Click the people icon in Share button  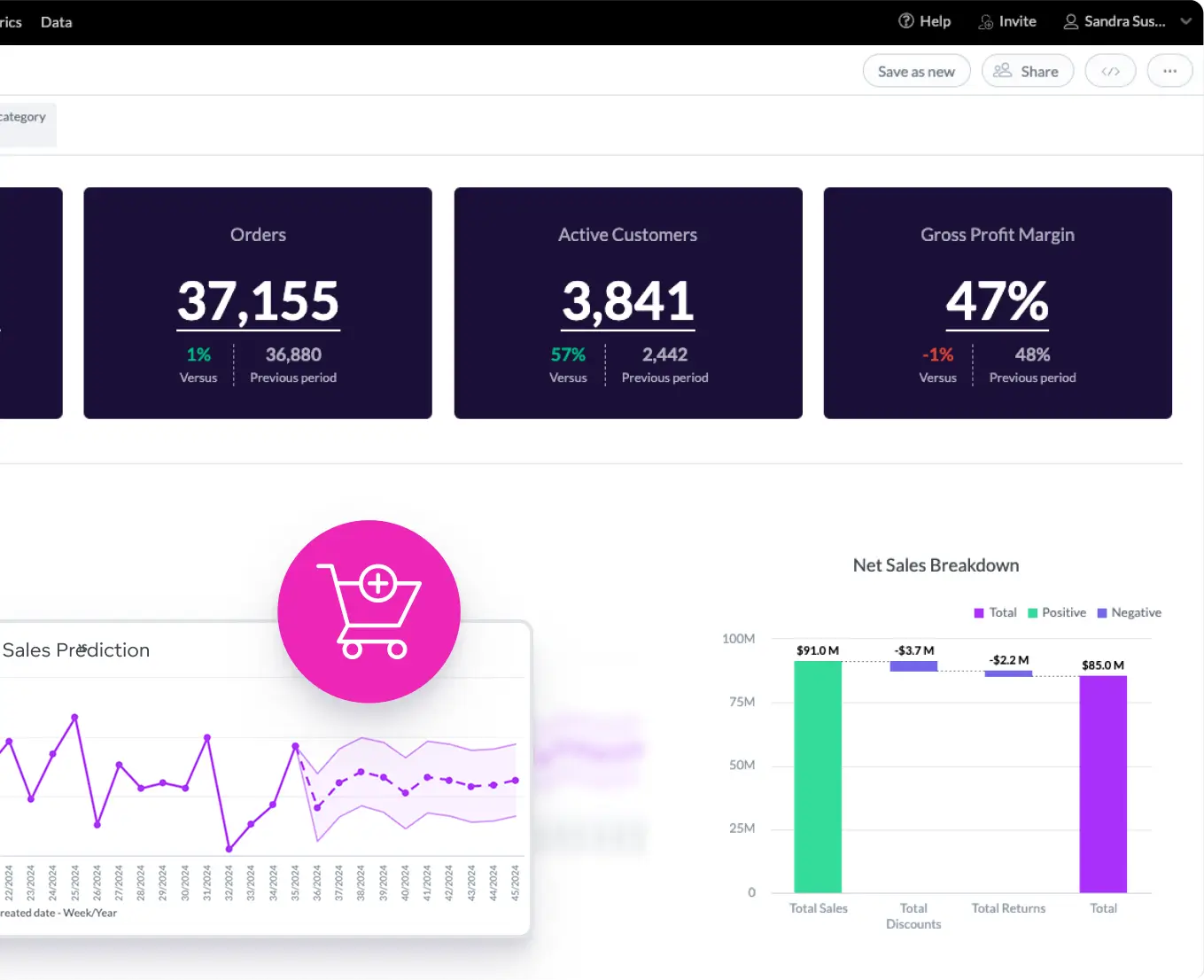click(1002, 71)
